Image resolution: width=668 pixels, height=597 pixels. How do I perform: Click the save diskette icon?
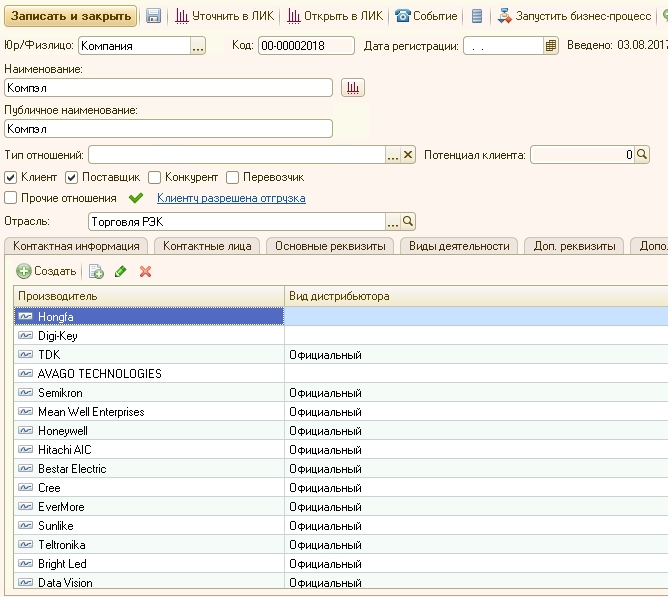coord(153,16)
